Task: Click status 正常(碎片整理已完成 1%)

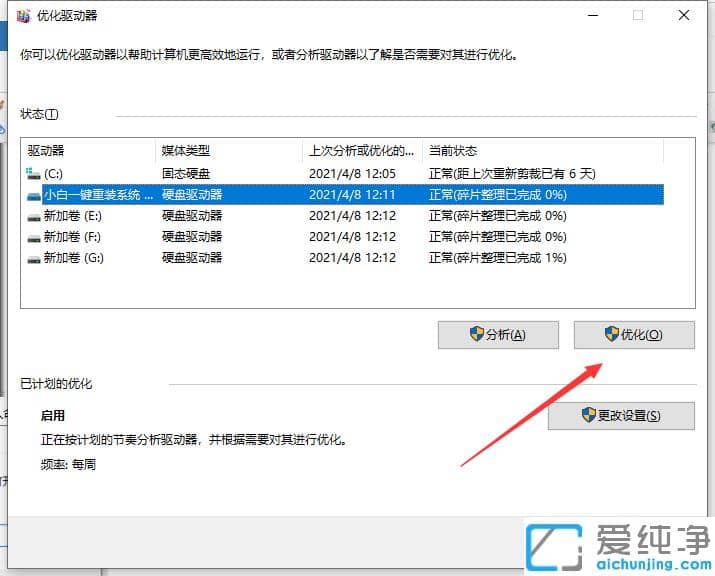Action: coord(497,258)
